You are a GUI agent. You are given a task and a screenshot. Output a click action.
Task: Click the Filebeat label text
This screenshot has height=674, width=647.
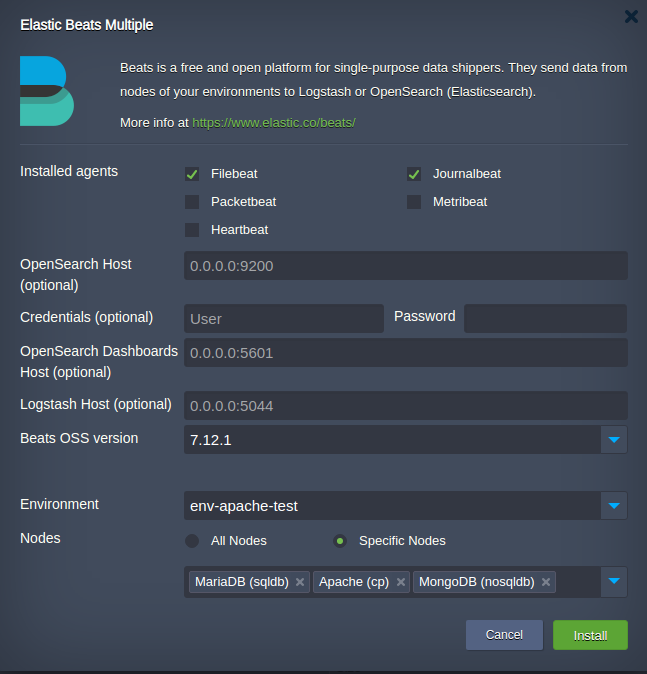pos(234,174)
